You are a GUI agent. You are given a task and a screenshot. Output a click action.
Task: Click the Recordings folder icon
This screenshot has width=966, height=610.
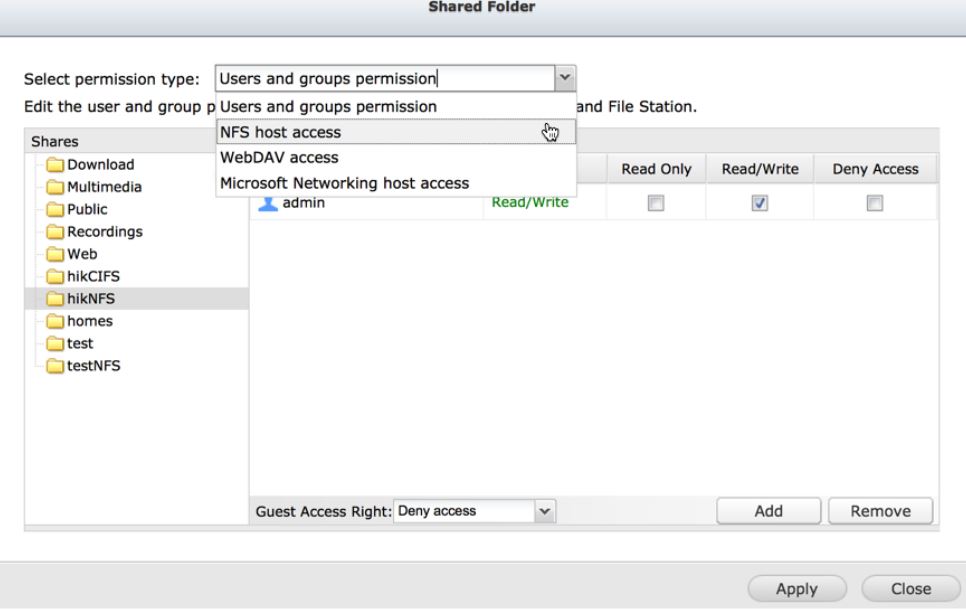click(x=55, y=232)
